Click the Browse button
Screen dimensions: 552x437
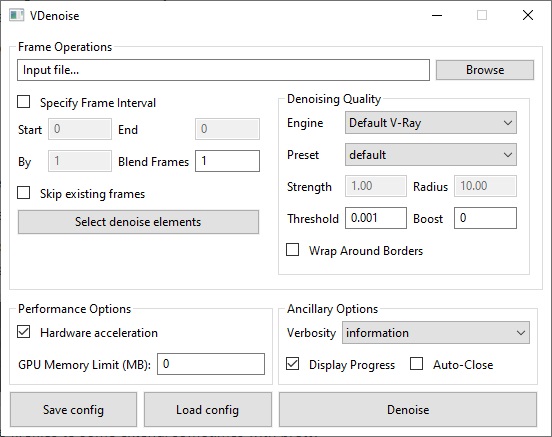pos(485,70)
